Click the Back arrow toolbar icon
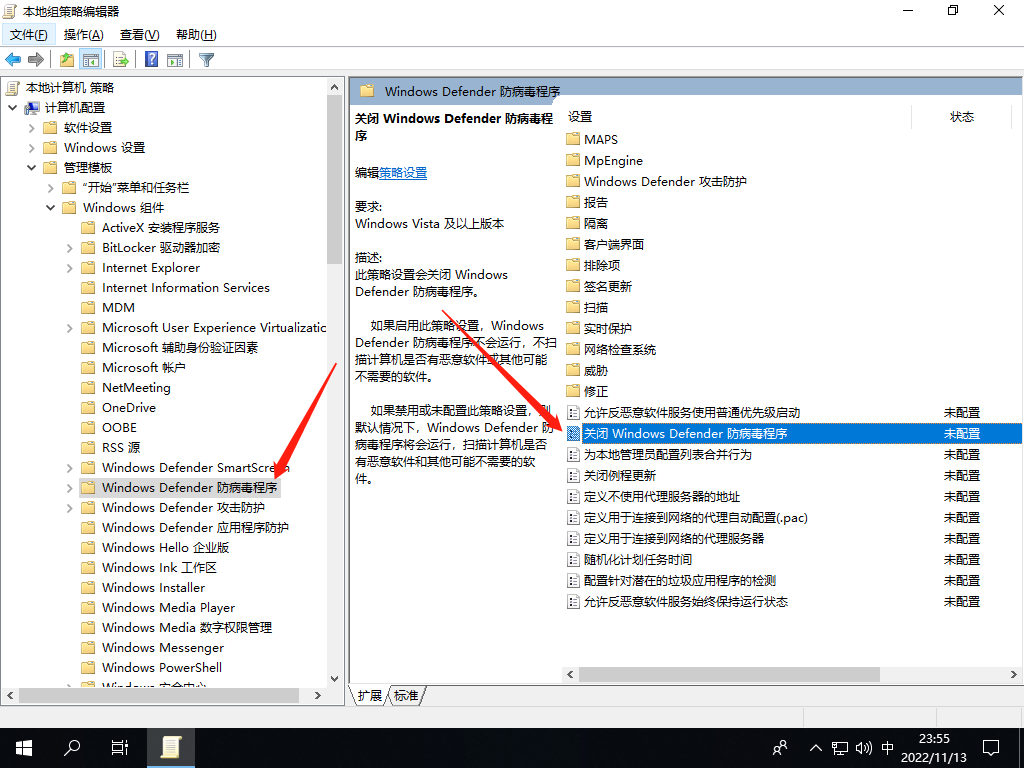The width and height of the screenshot is (1024, 768). [13, 59]
